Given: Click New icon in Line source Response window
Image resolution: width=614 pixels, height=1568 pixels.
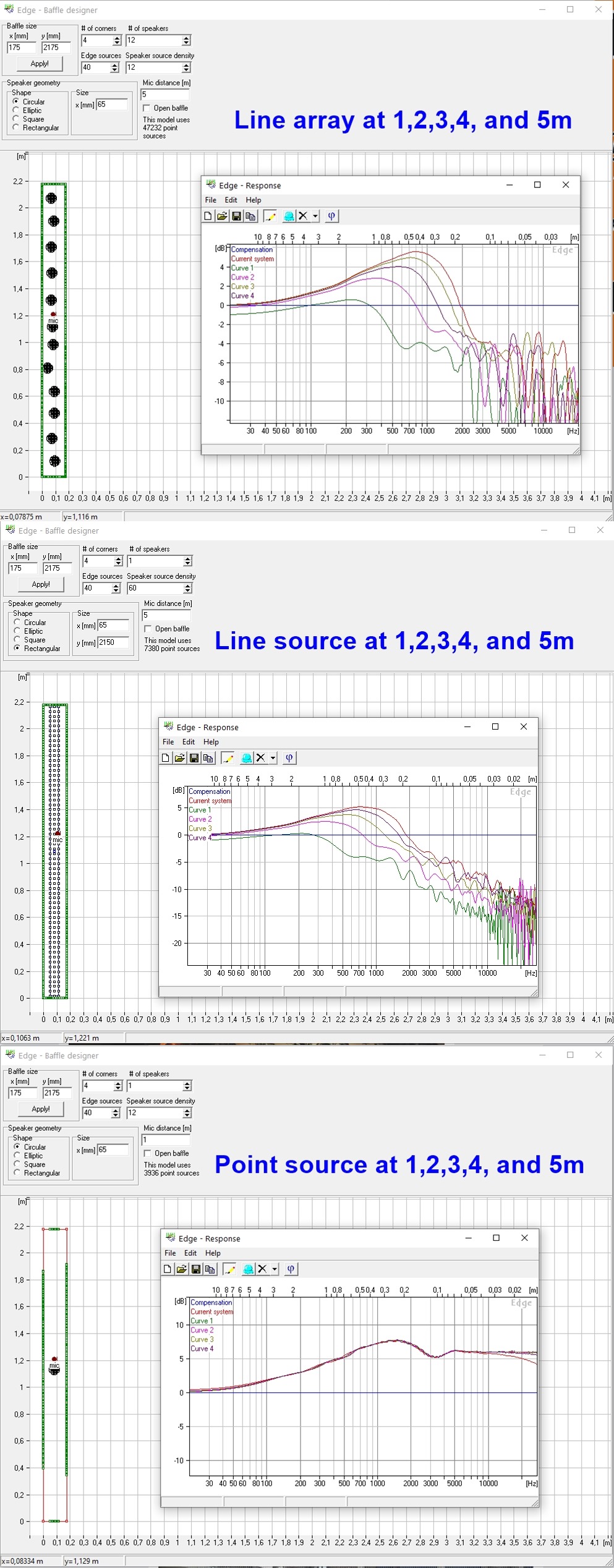Looking at the screenshot, I should tap(166, 757).
